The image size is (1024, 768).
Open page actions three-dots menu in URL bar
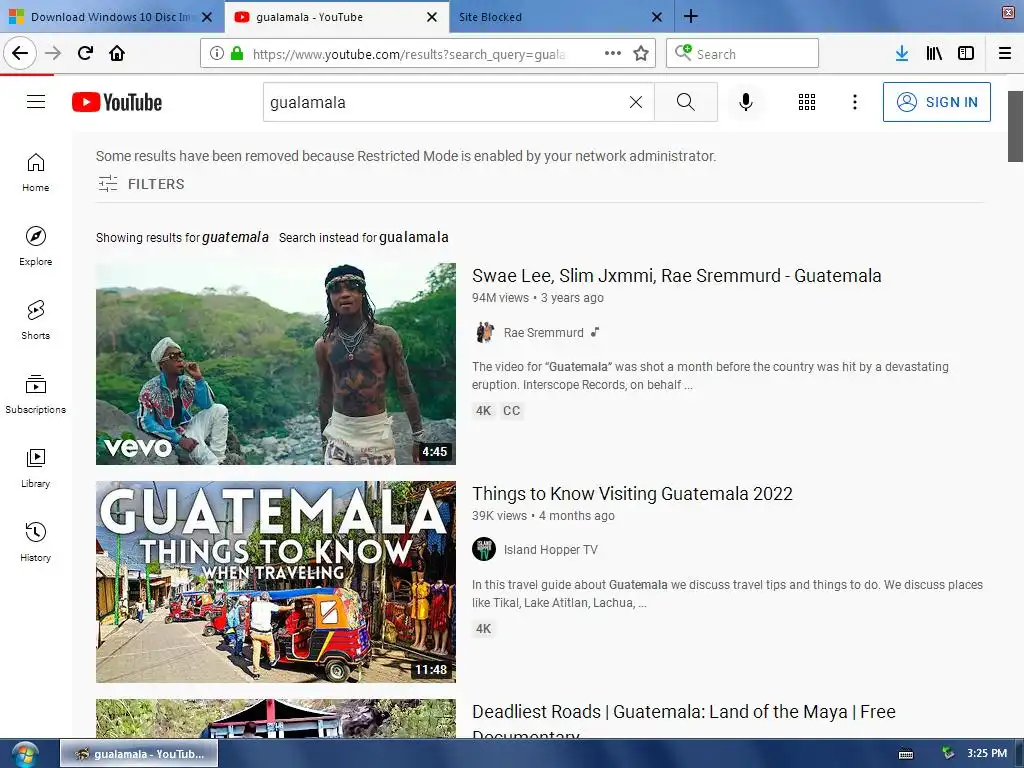point(613,53)
